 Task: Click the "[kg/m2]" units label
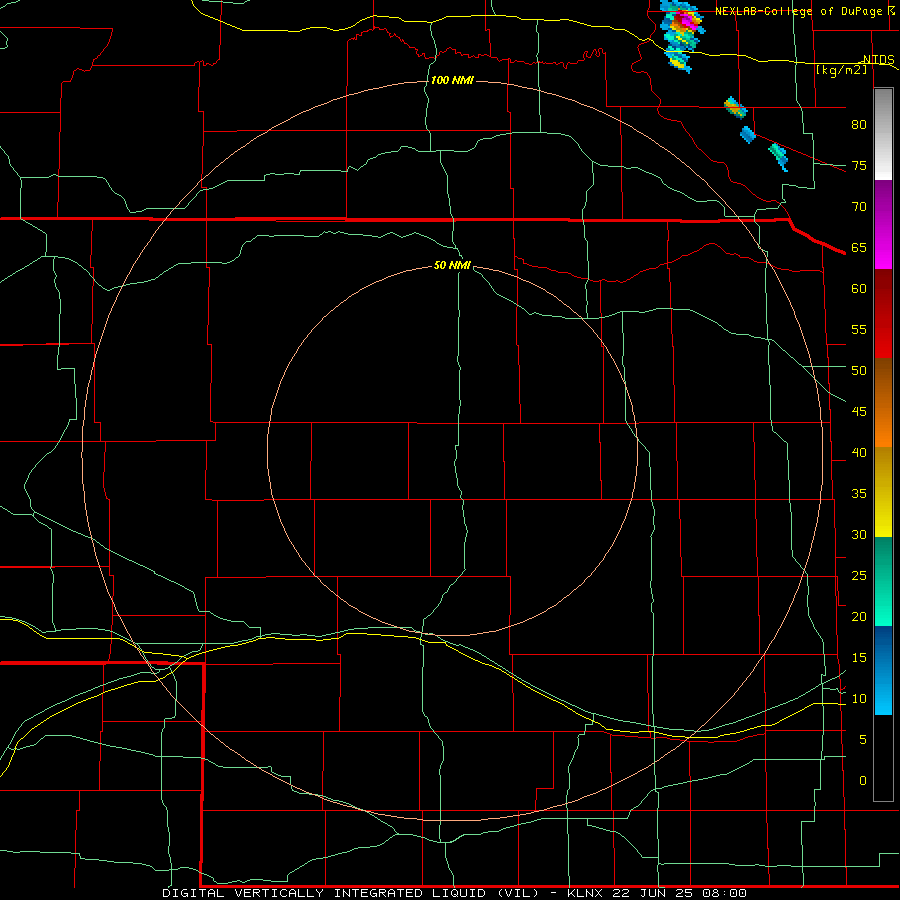point(841,70)
